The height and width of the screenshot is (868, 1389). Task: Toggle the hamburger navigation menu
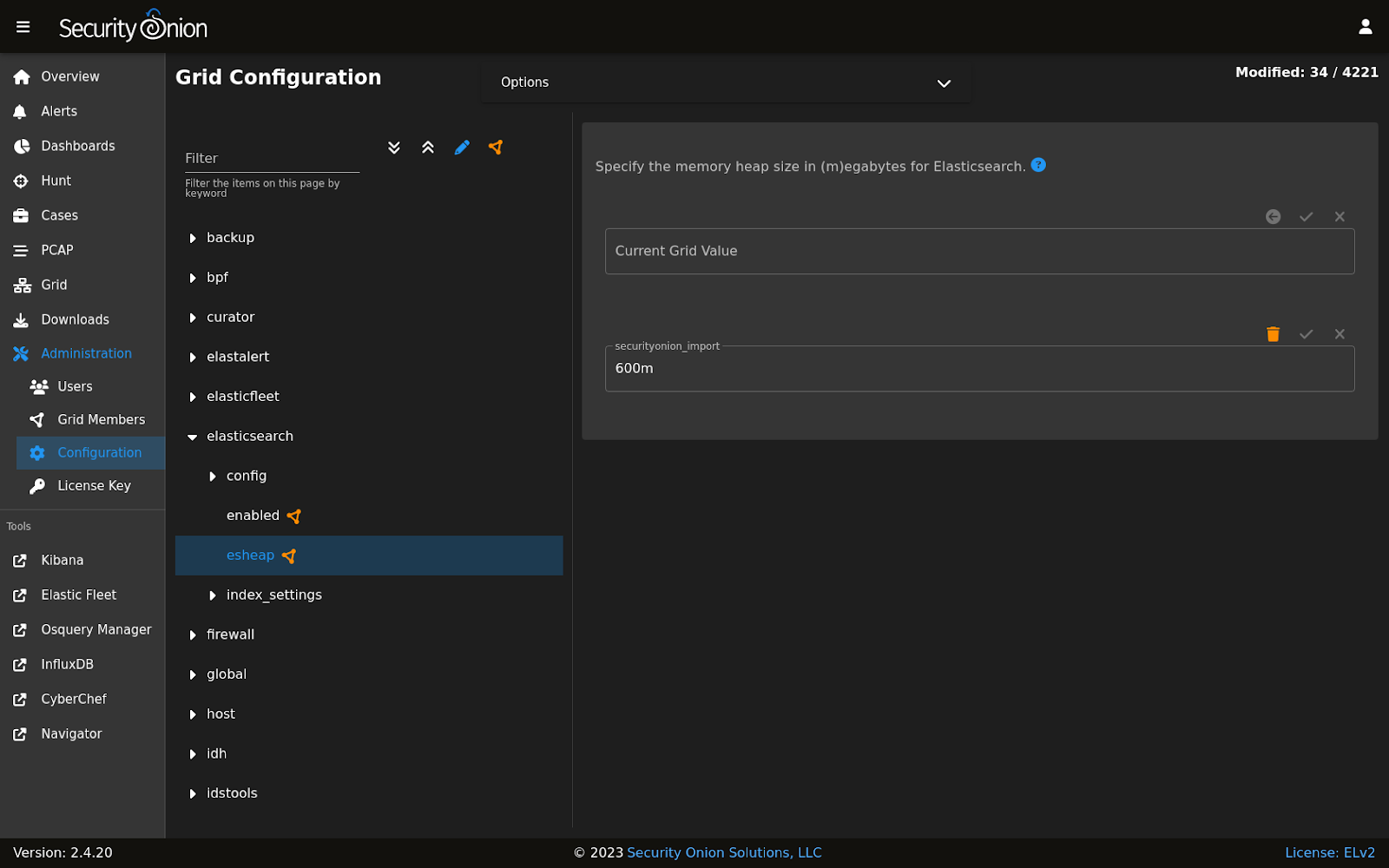[23, 27]
